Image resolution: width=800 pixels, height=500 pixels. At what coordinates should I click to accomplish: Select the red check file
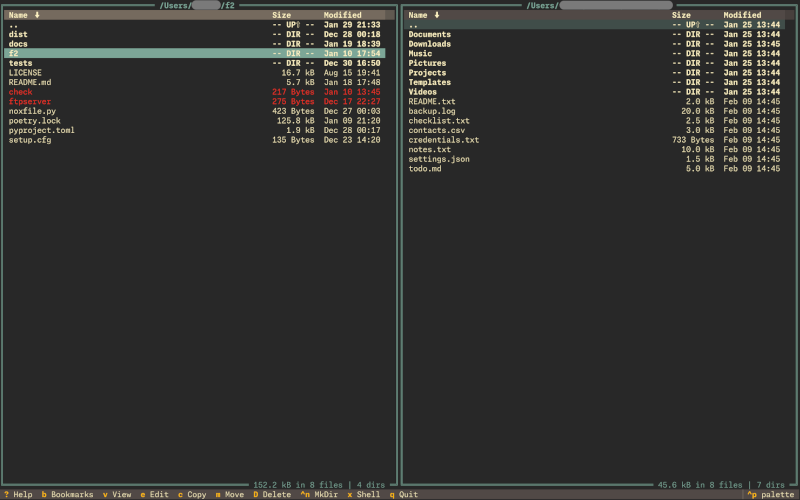click(x=194, y=92)
